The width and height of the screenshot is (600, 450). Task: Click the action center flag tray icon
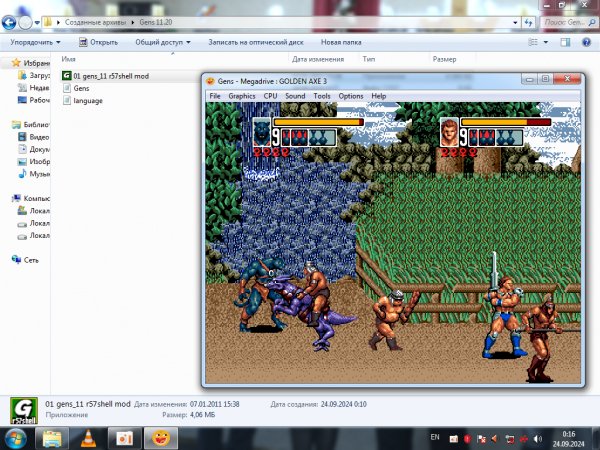481,439
